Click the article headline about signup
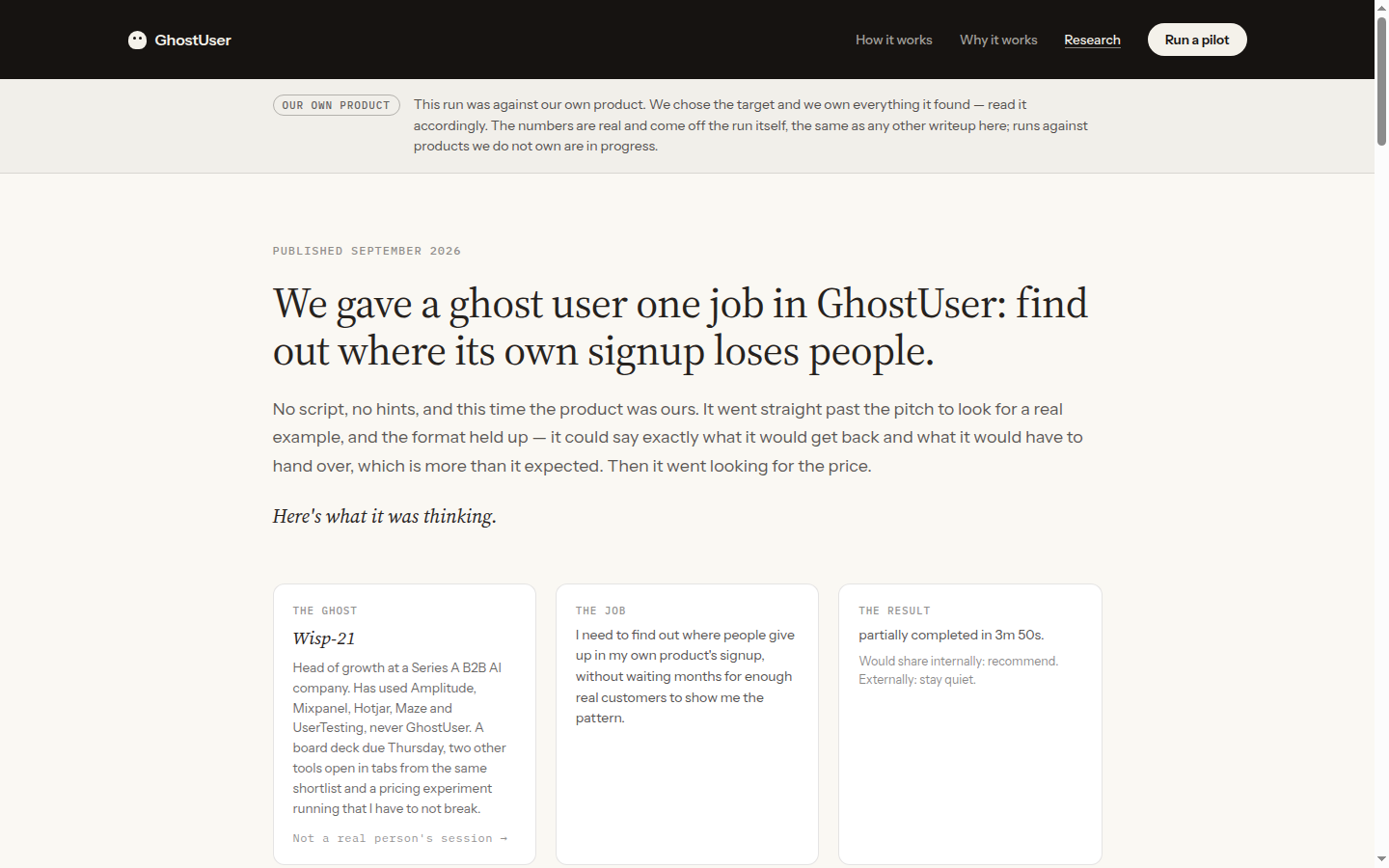Screen dimensions: 1389x868 (x=680, y=327)
